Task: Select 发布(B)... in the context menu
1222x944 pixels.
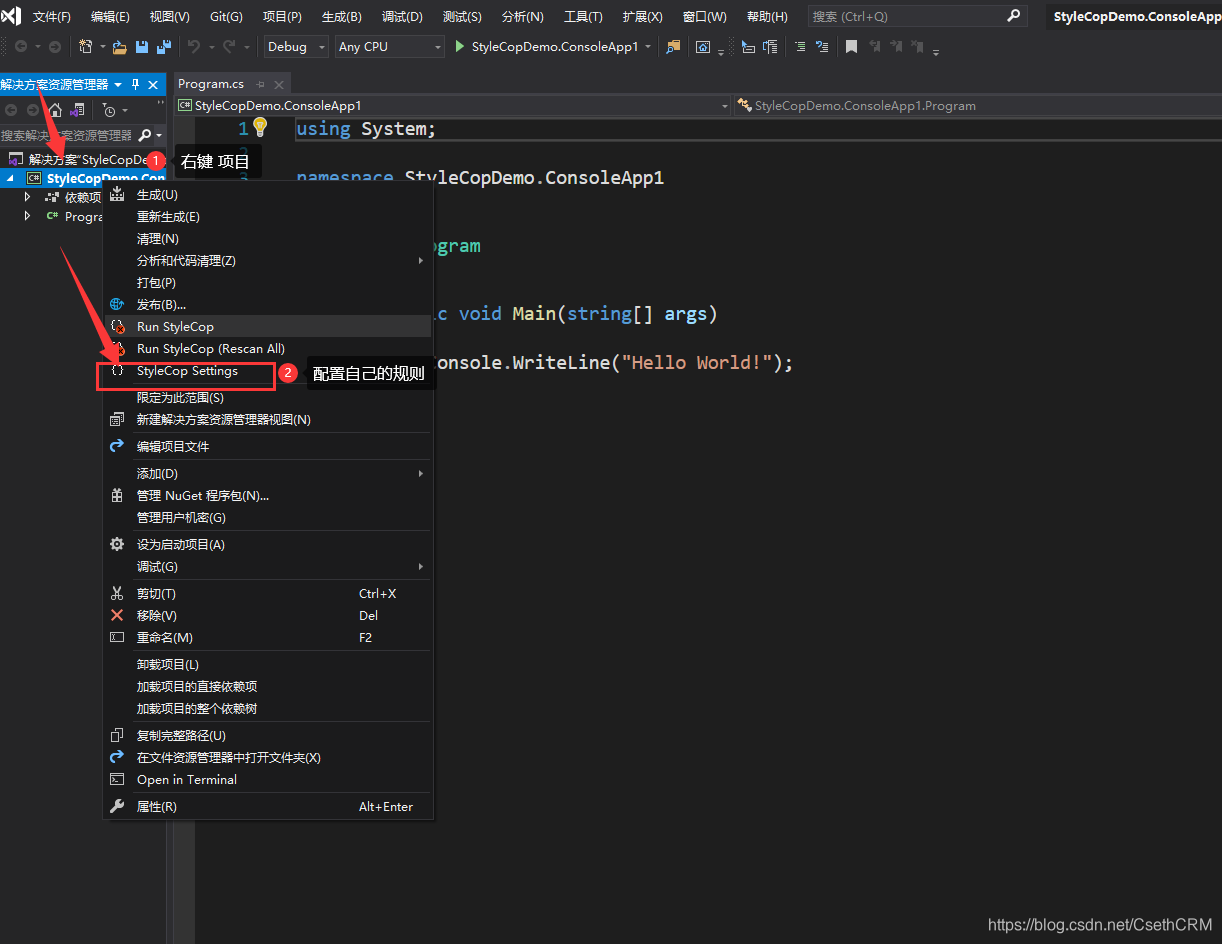Action: click(268, 305)
